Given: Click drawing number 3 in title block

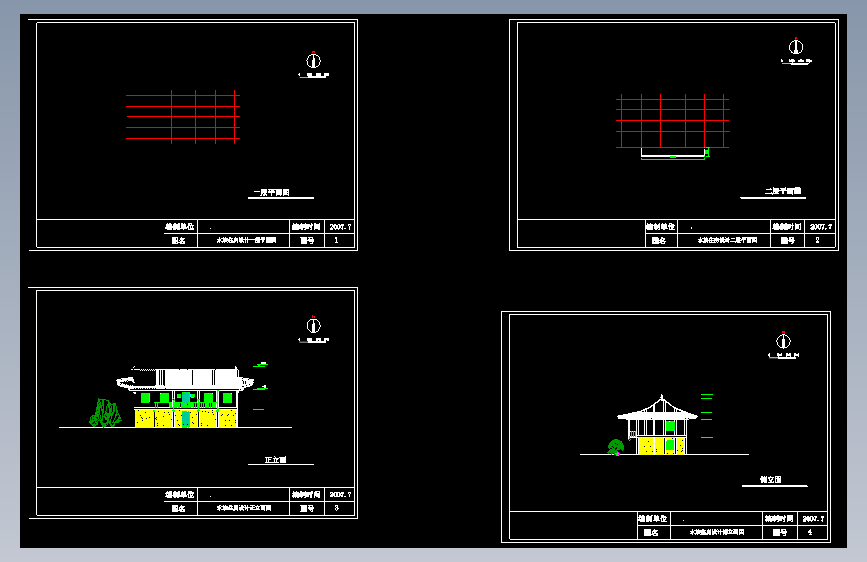Looking at the screenshot, I should click(x=336, y=508).
